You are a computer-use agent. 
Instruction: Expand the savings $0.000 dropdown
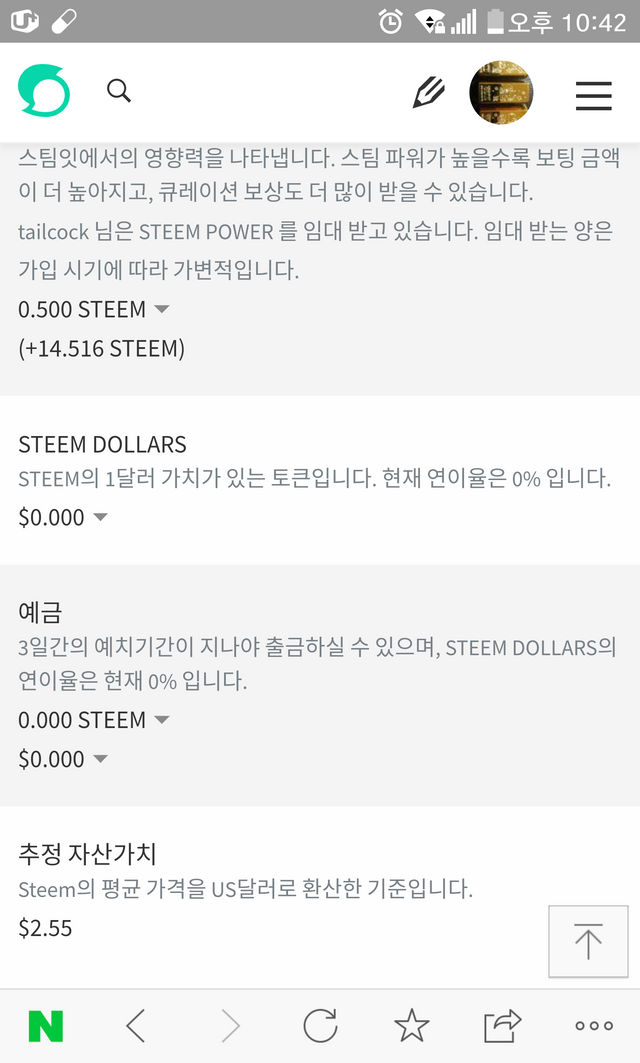(62, 759)
